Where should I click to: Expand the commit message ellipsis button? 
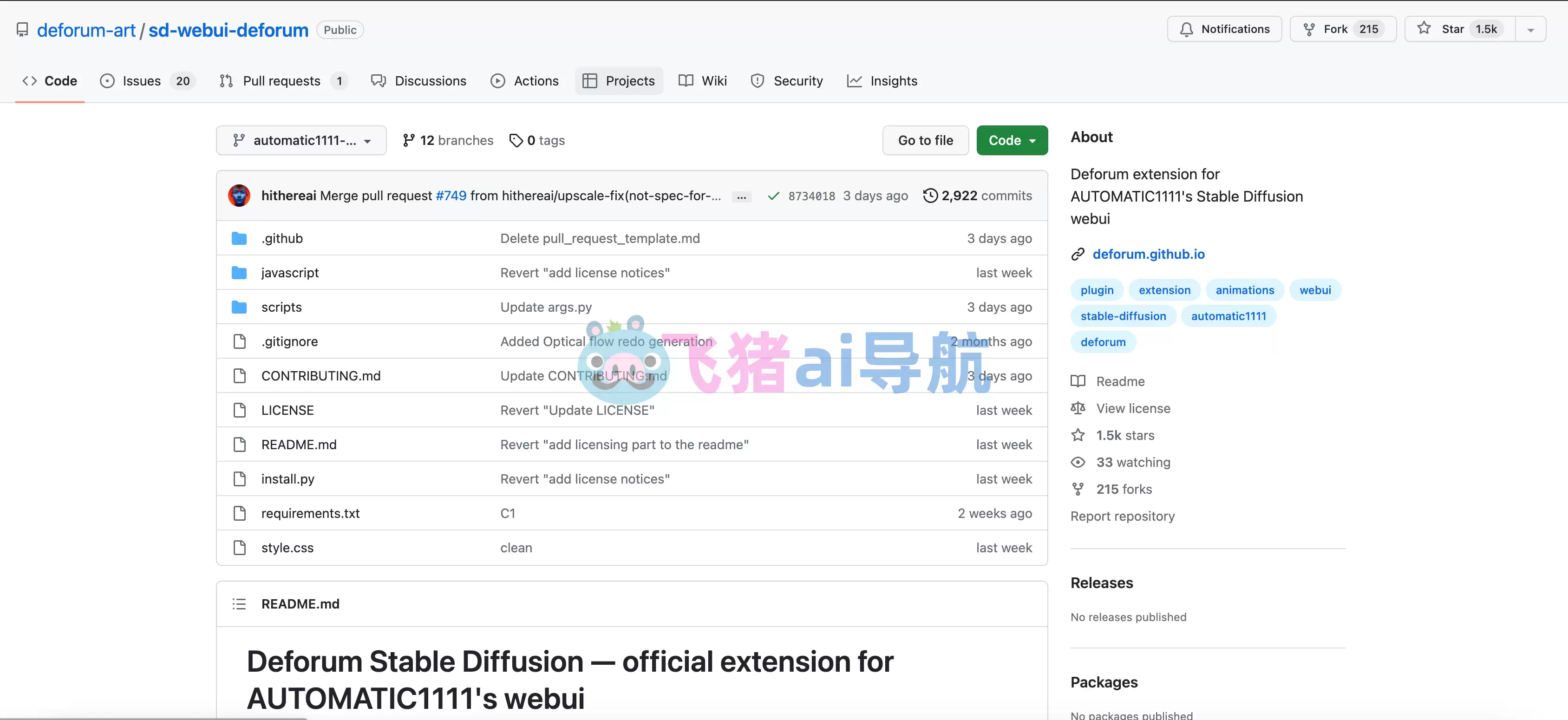[x=741, y=196]
